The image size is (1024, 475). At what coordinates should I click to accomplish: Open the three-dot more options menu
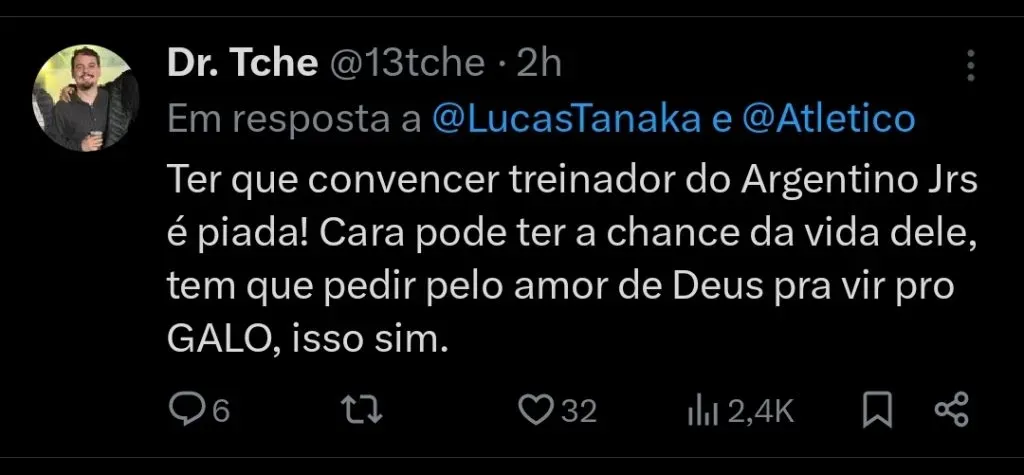(x=970, y=66)
